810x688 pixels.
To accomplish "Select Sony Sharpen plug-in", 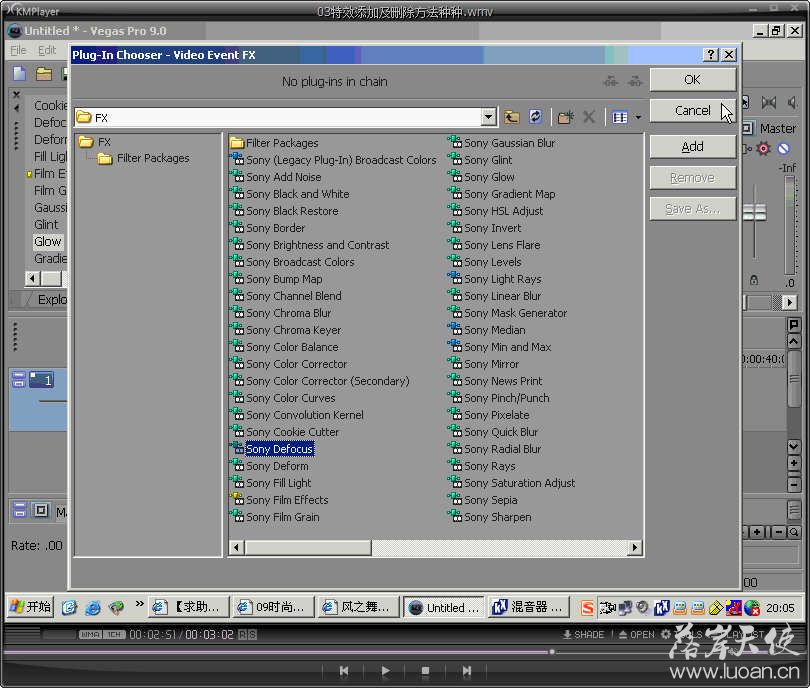I will pyautogui.click(x=497, y=517).
